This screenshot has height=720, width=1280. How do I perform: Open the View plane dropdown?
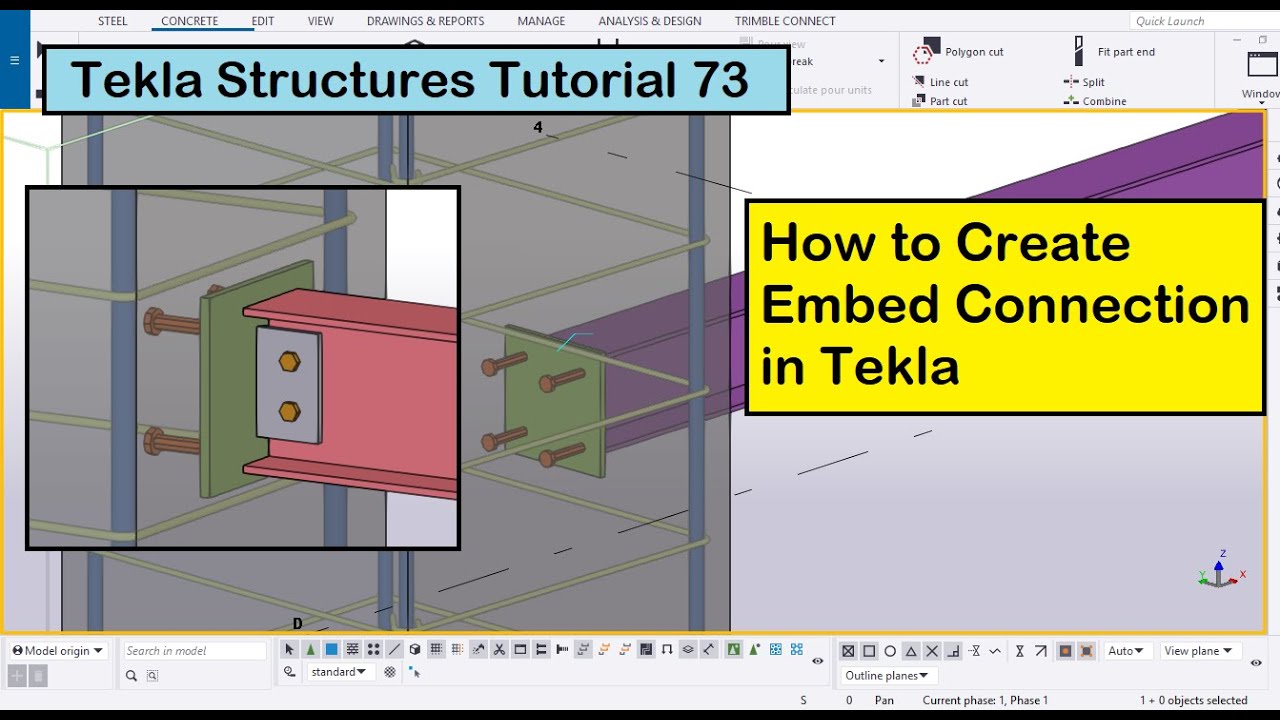click(x=1201, y=651)
